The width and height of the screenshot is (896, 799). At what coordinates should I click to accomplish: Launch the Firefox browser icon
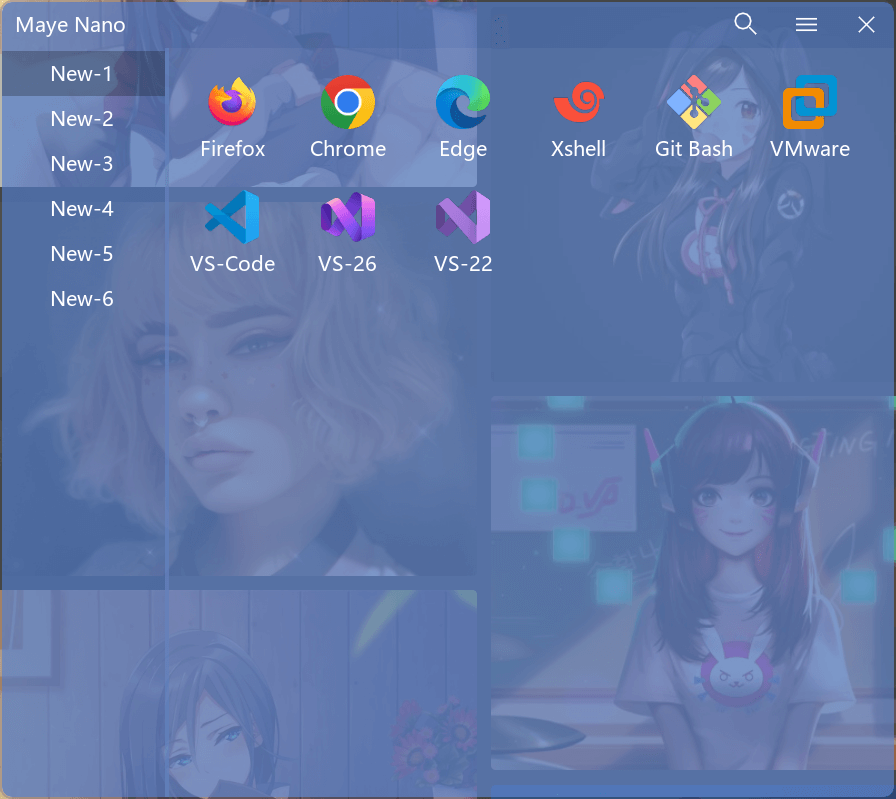coord(232,103)
